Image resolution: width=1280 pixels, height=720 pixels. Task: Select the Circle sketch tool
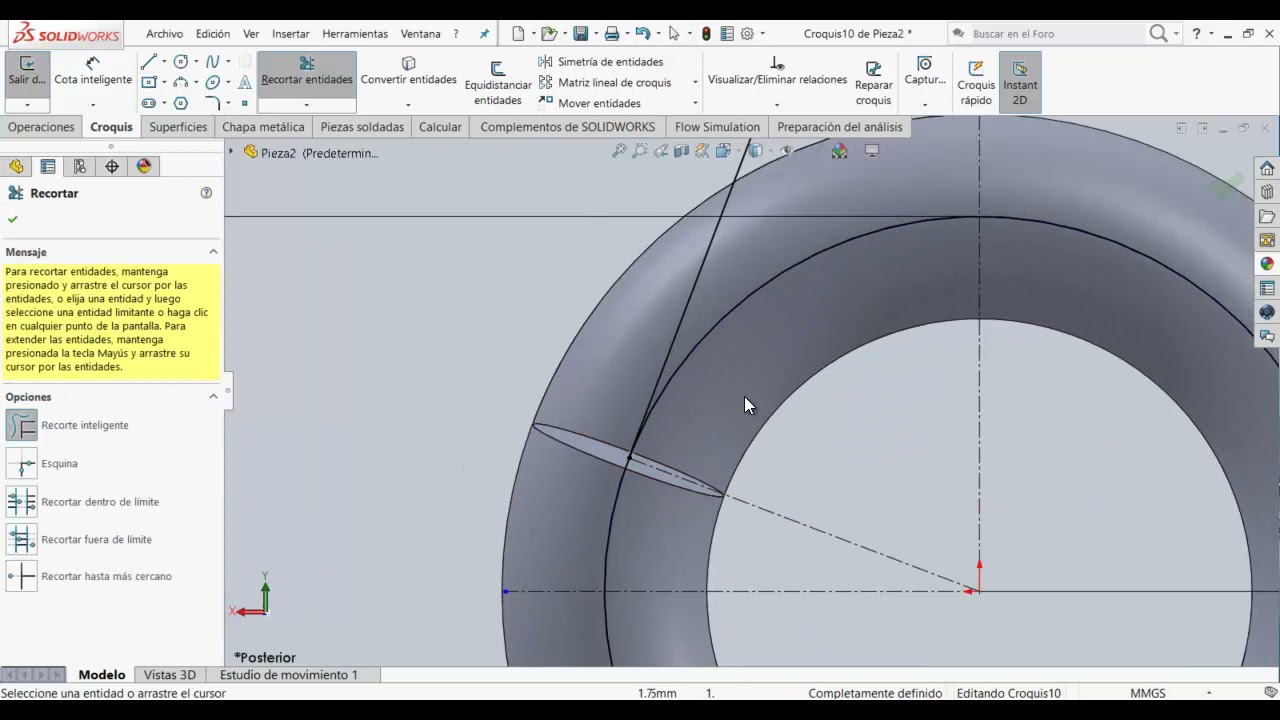pyautogui.click(x=181, y=62)
